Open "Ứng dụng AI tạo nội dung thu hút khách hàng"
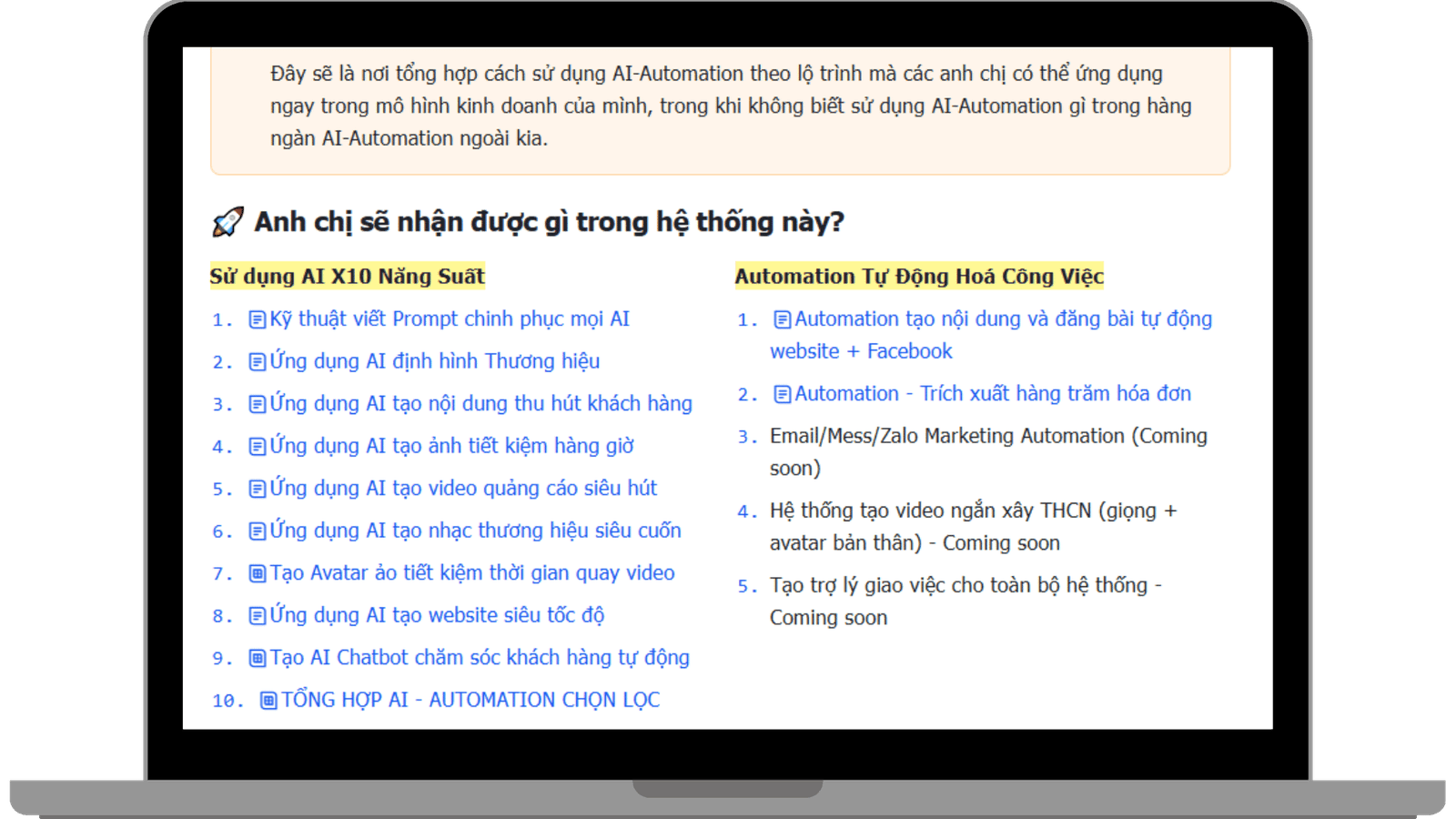 [x=480, y=404]
